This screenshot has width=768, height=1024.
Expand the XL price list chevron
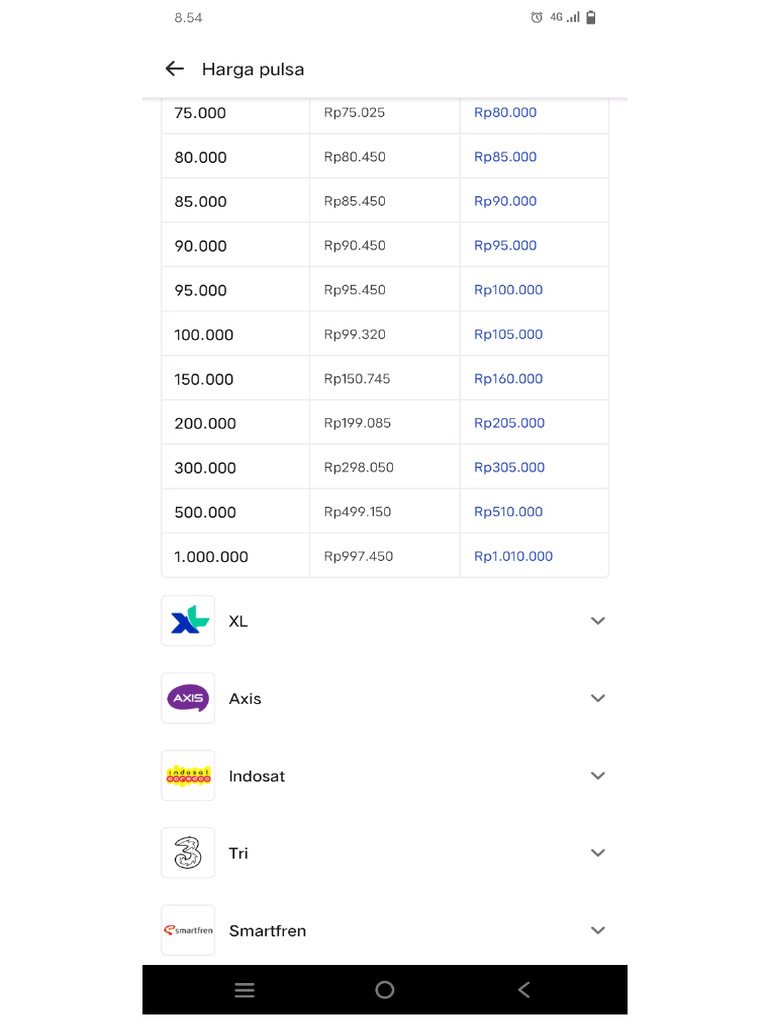coord(598,621)
